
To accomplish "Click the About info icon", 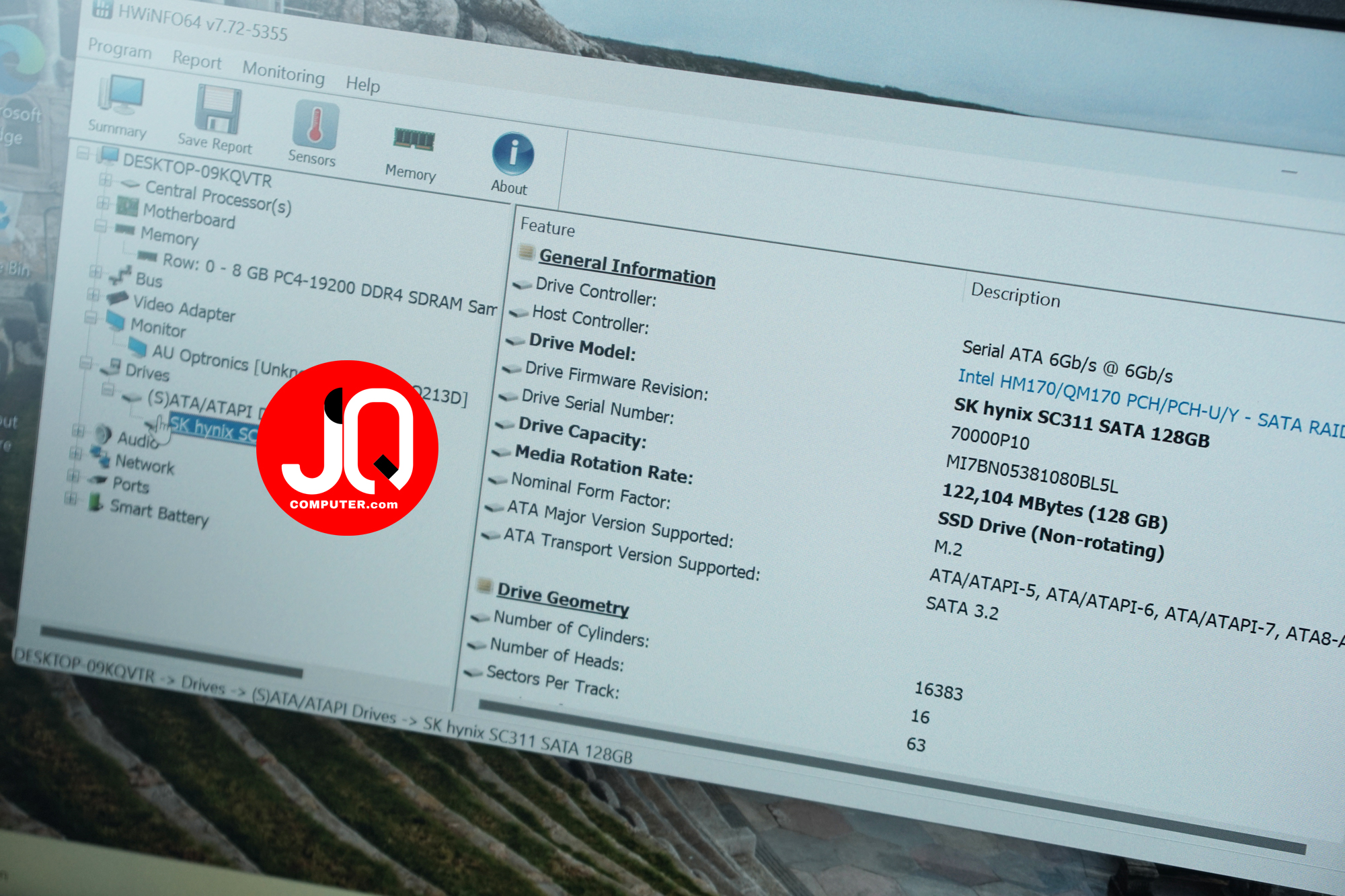I will (x=513, y=153).
